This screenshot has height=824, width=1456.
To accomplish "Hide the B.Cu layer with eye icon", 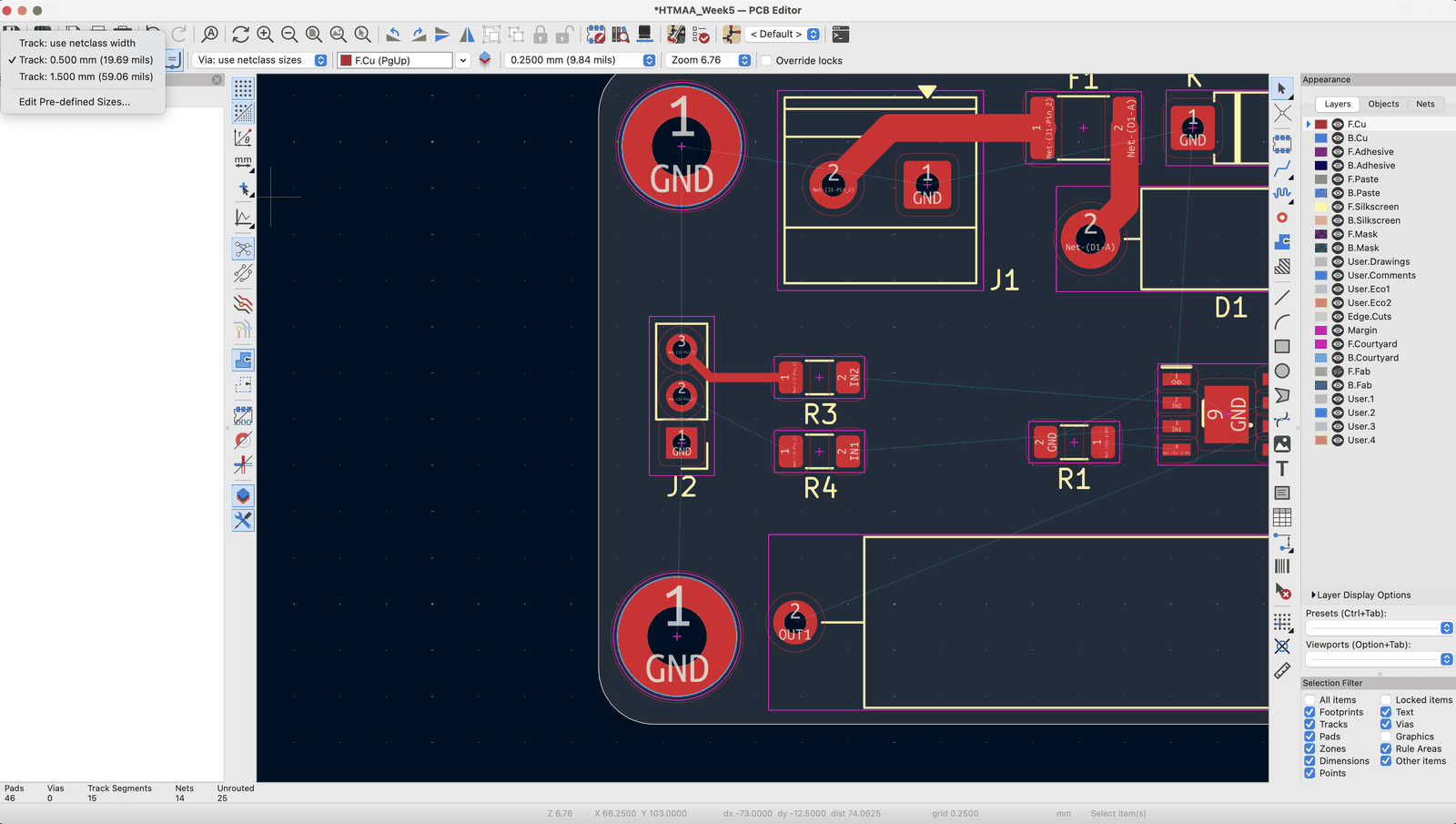I will pos(1338,138).
